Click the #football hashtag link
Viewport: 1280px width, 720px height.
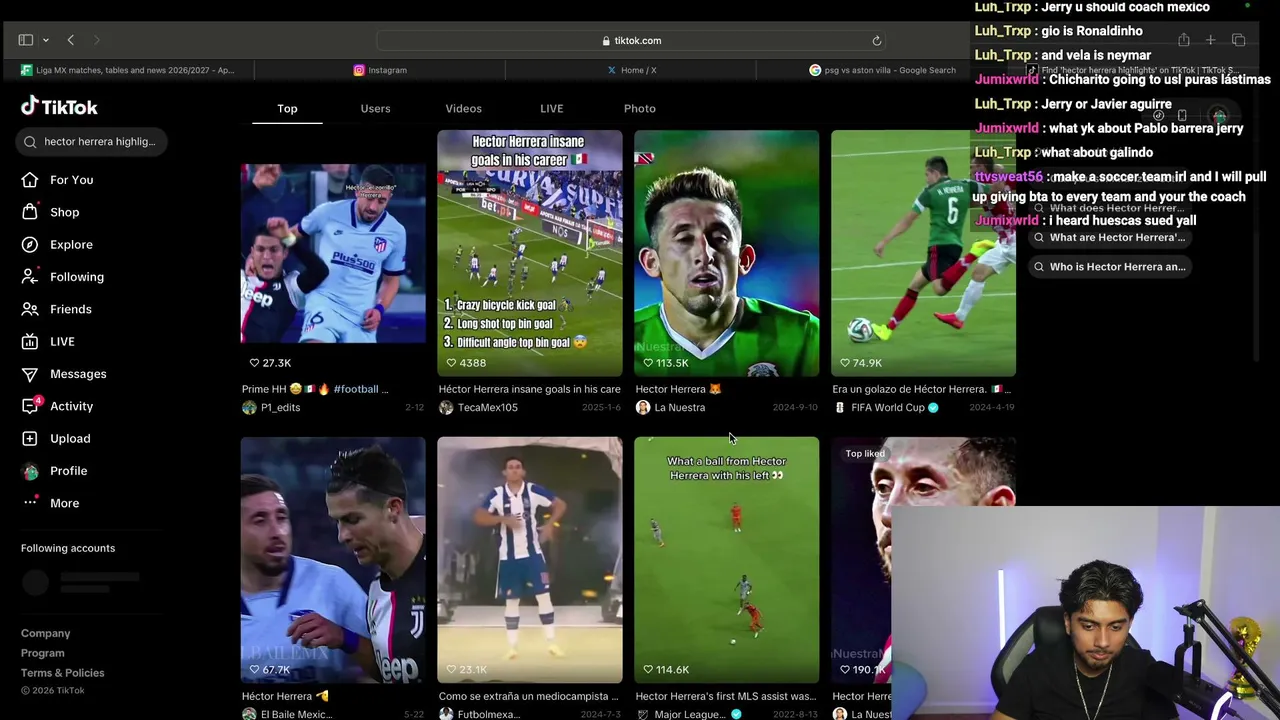click(x=356, y=389)
